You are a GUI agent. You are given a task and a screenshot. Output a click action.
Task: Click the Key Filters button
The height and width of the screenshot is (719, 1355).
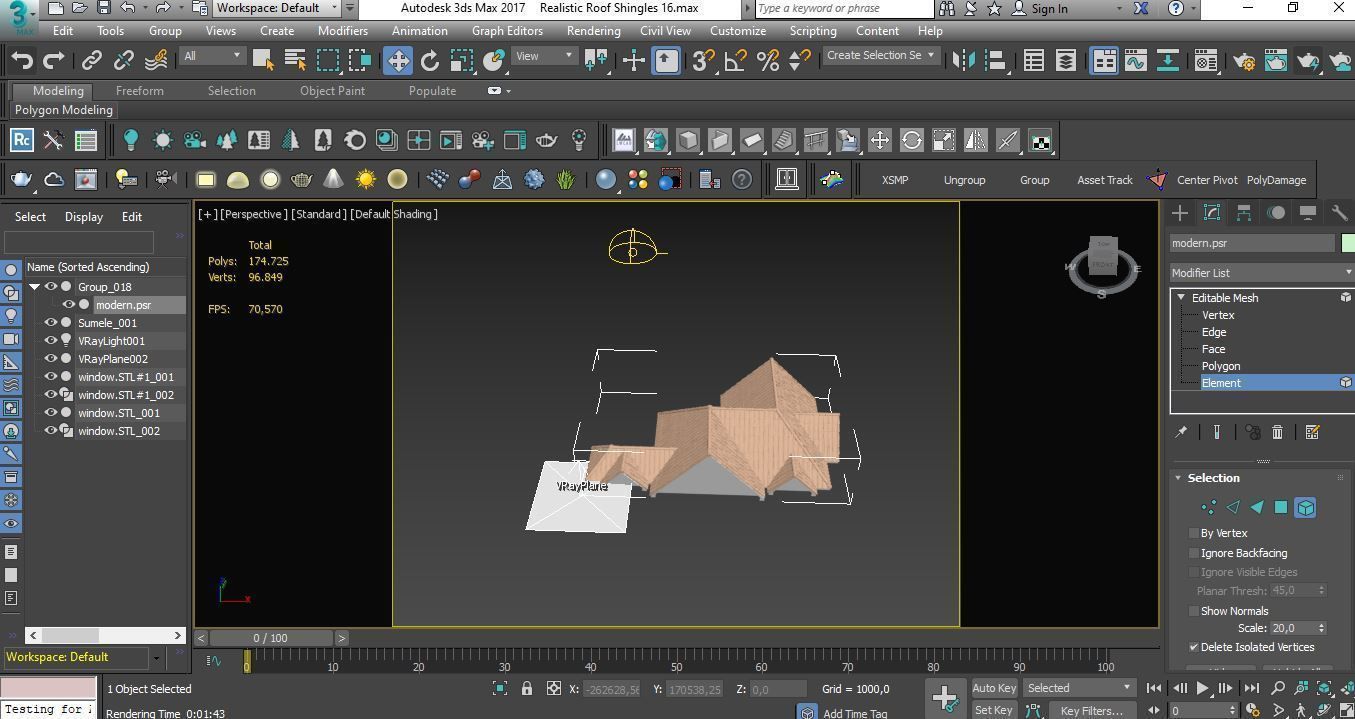(1091, 711)
